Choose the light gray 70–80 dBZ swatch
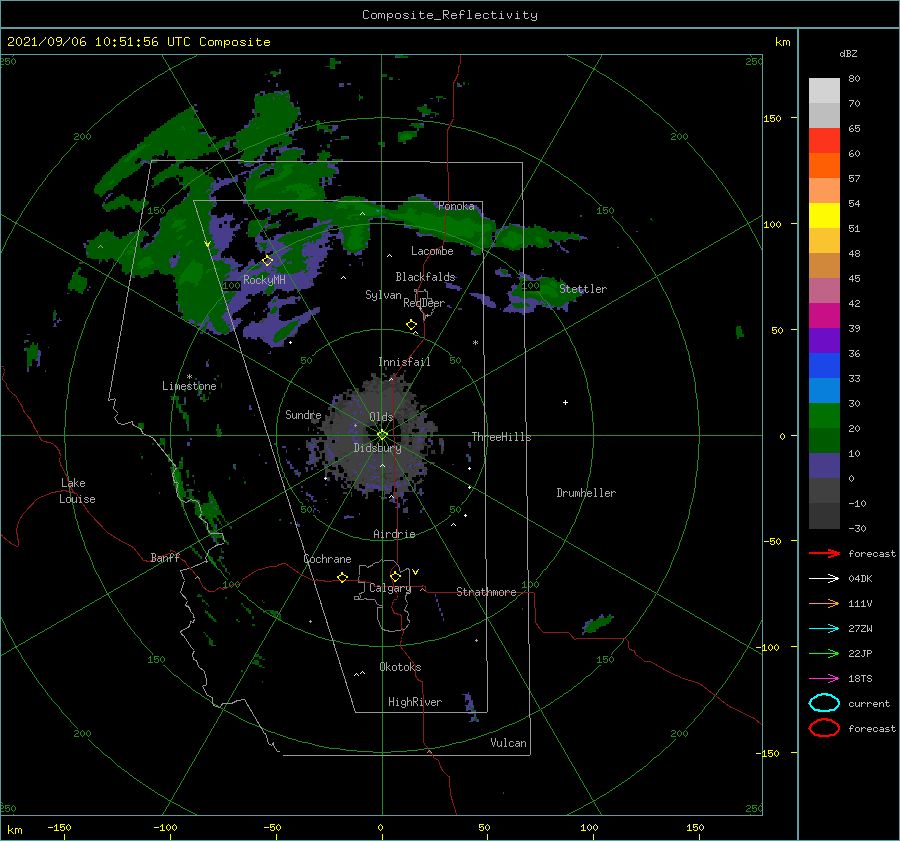This screenshot has height=841, width=900. pos(824,90)
